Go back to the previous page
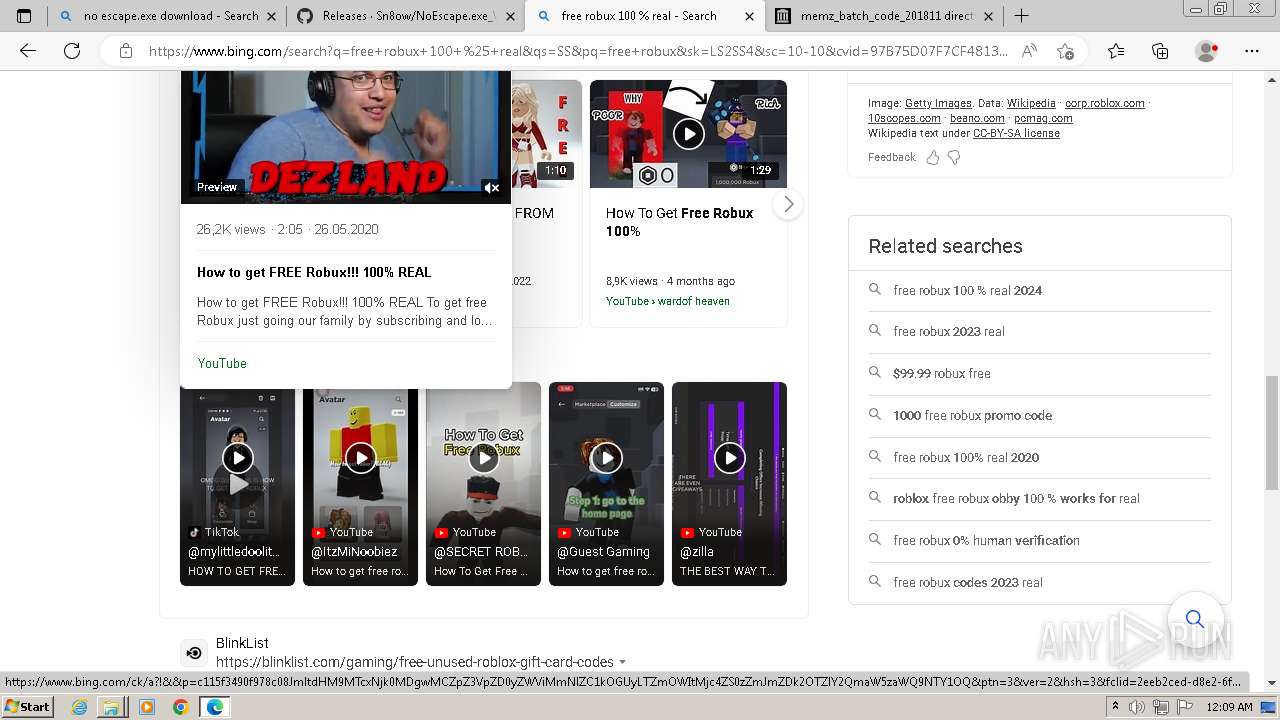 (28, 51)
